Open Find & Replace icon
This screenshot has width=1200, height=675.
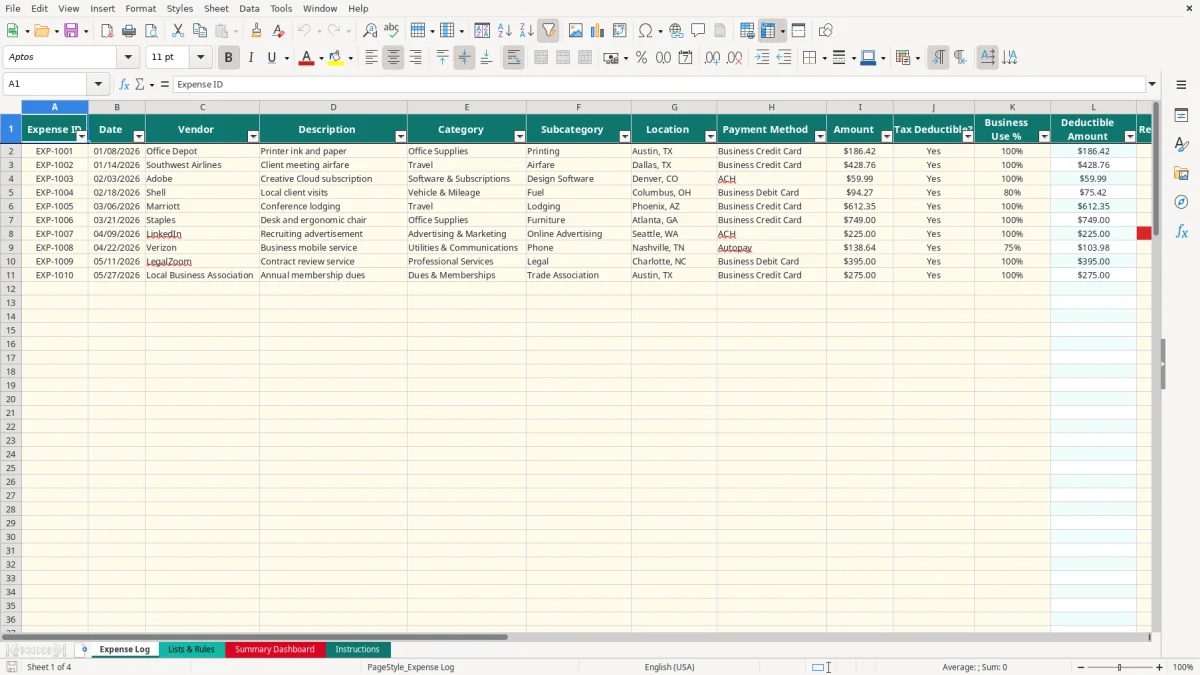(x=370, y=31)
